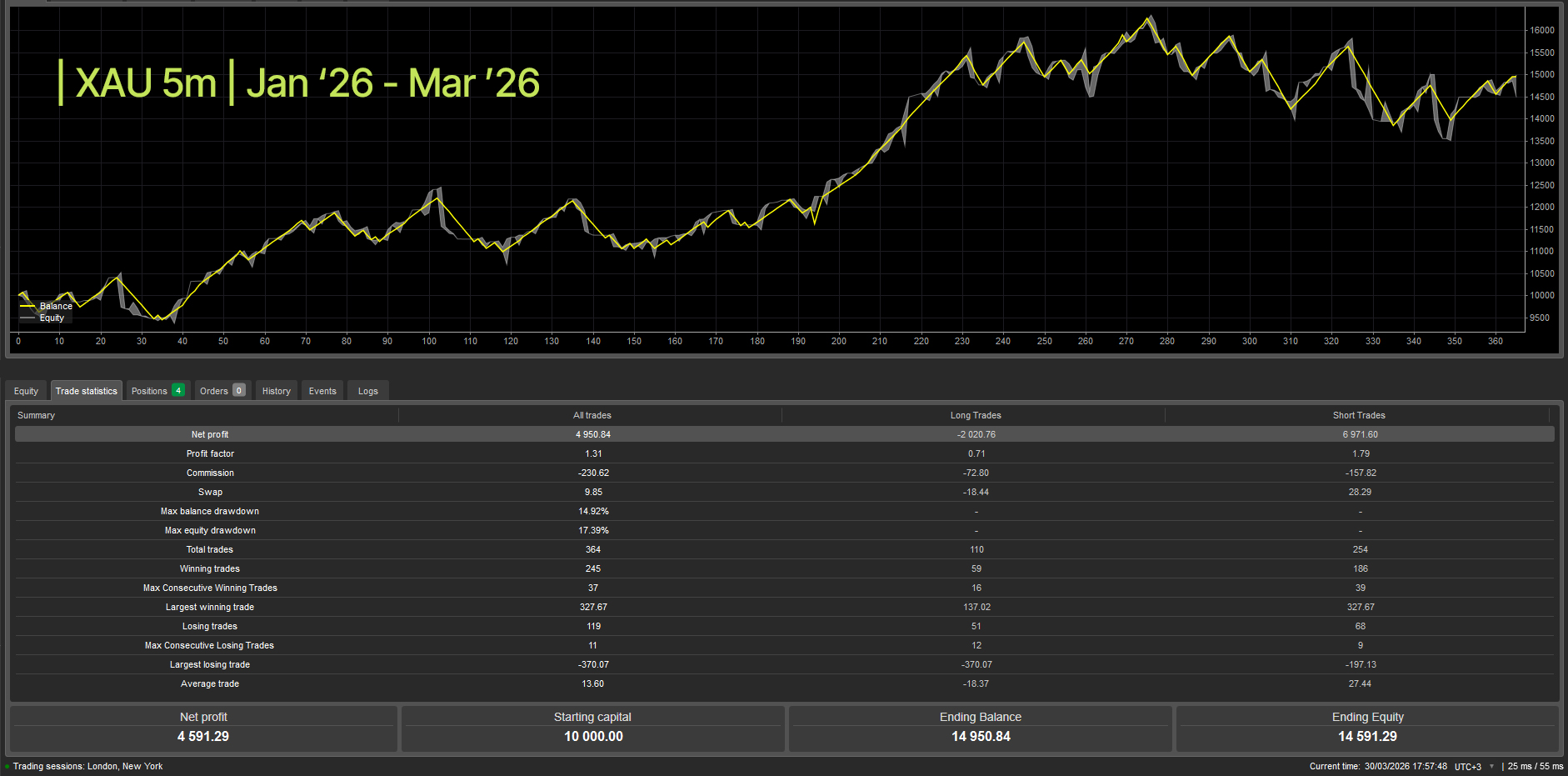Open the Events tab
Screen dimensions: 1568x776
point(322,390)
